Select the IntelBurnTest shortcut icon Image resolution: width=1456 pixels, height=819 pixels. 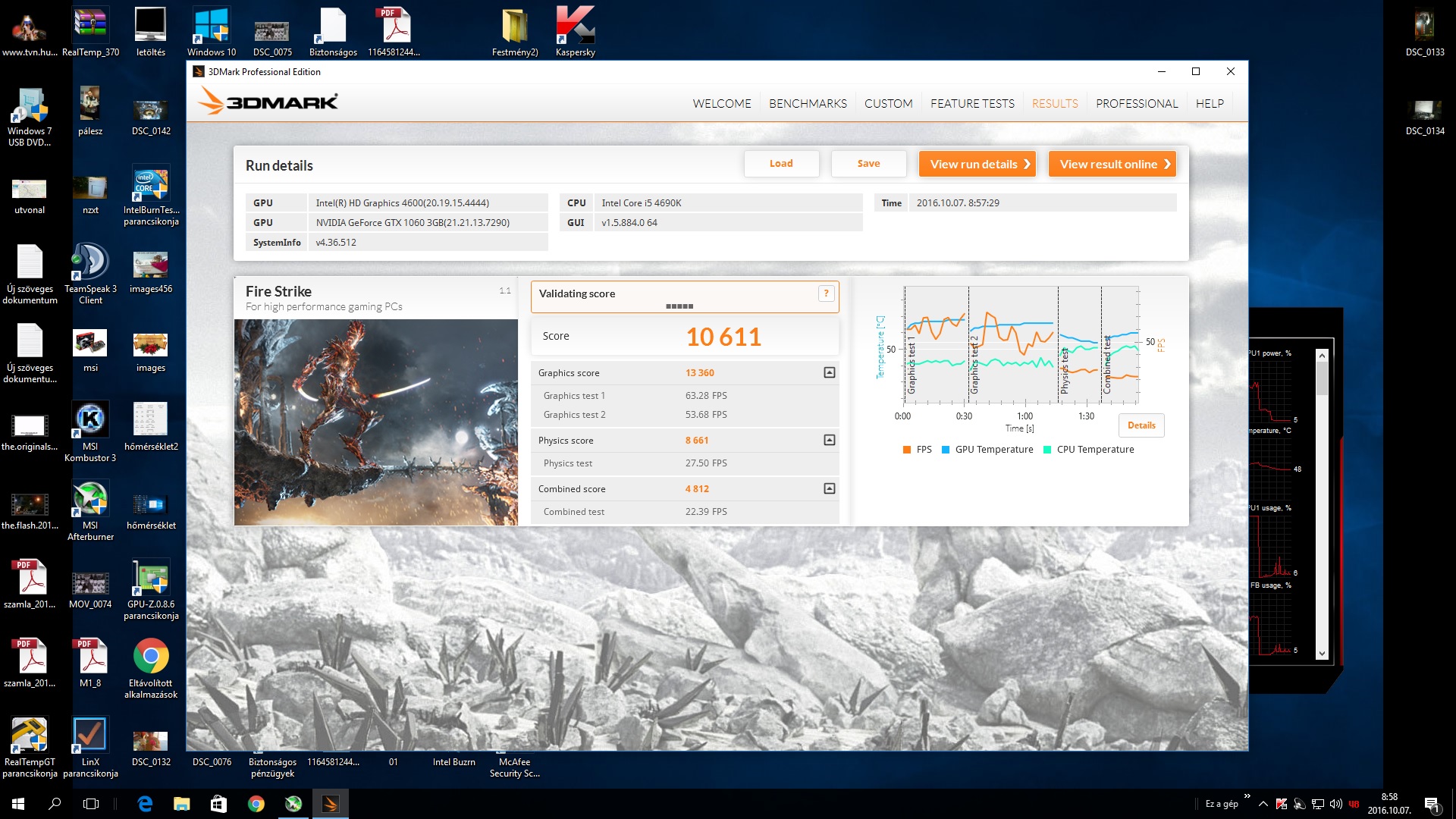point(151,196)
